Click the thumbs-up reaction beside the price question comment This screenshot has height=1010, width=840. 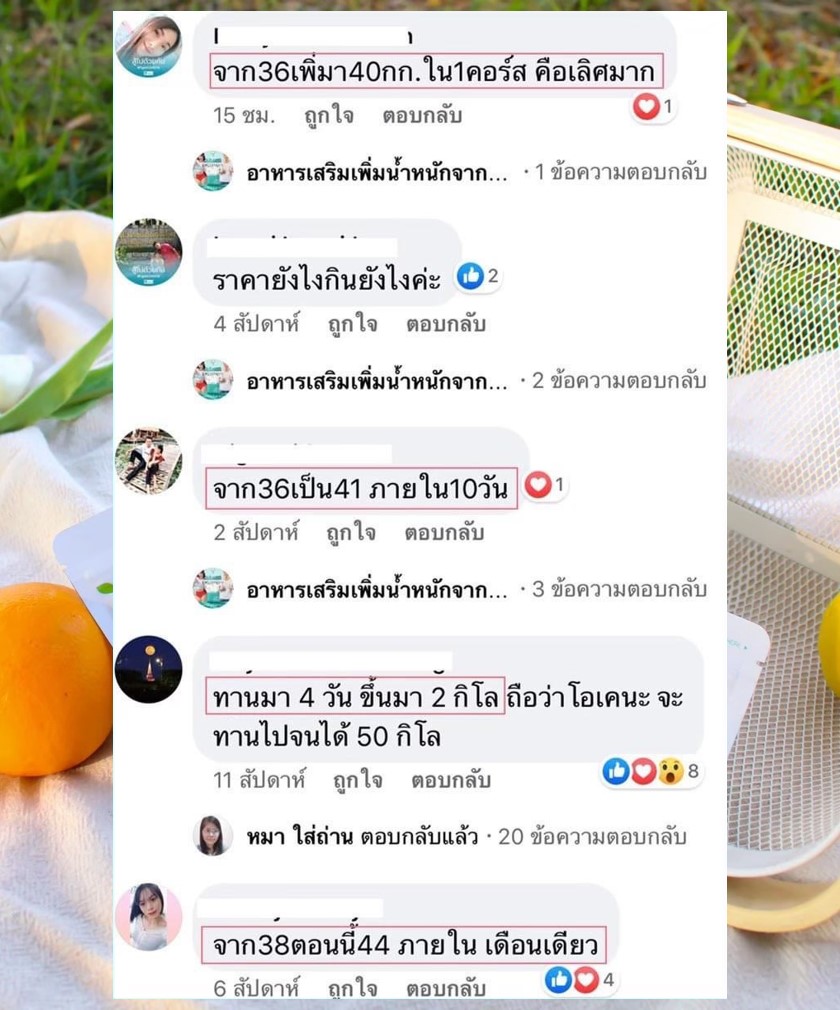coord(470,276)
